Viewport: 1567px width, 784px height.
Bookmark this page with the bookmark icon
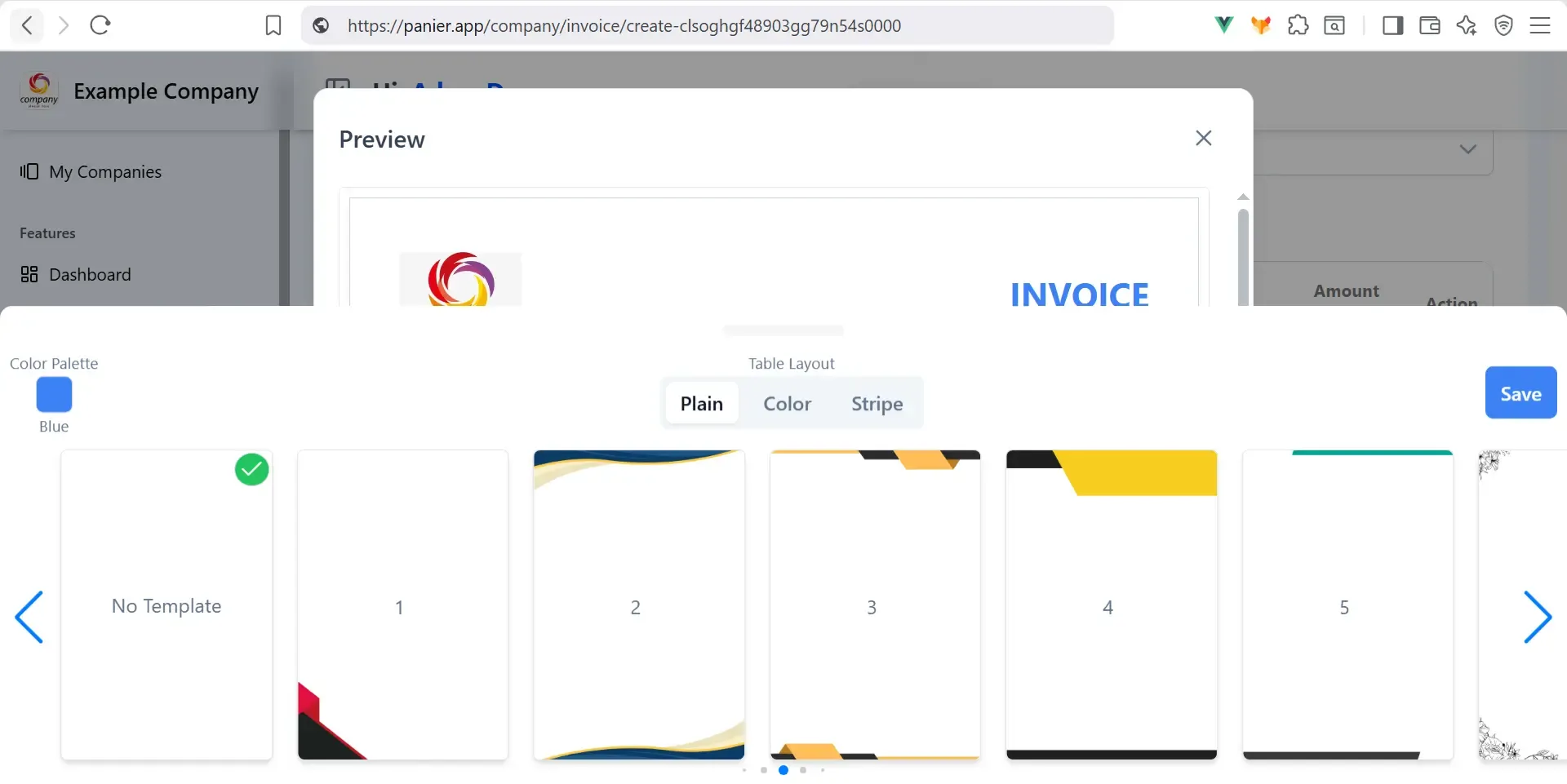[x=273, y=26]
